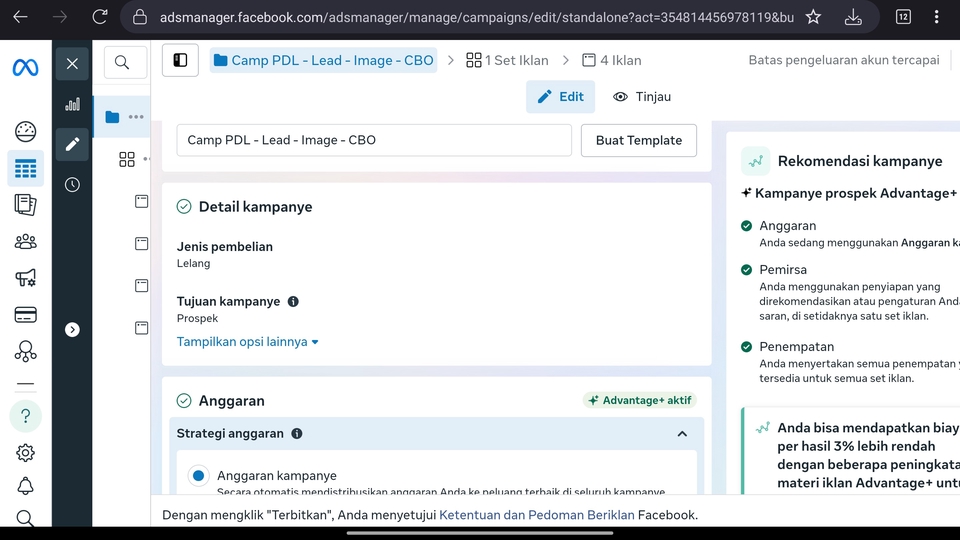The width and height of the screenshot is (960, 540).
Task: Switch to the Tinjau review tab
Action: 642,97
